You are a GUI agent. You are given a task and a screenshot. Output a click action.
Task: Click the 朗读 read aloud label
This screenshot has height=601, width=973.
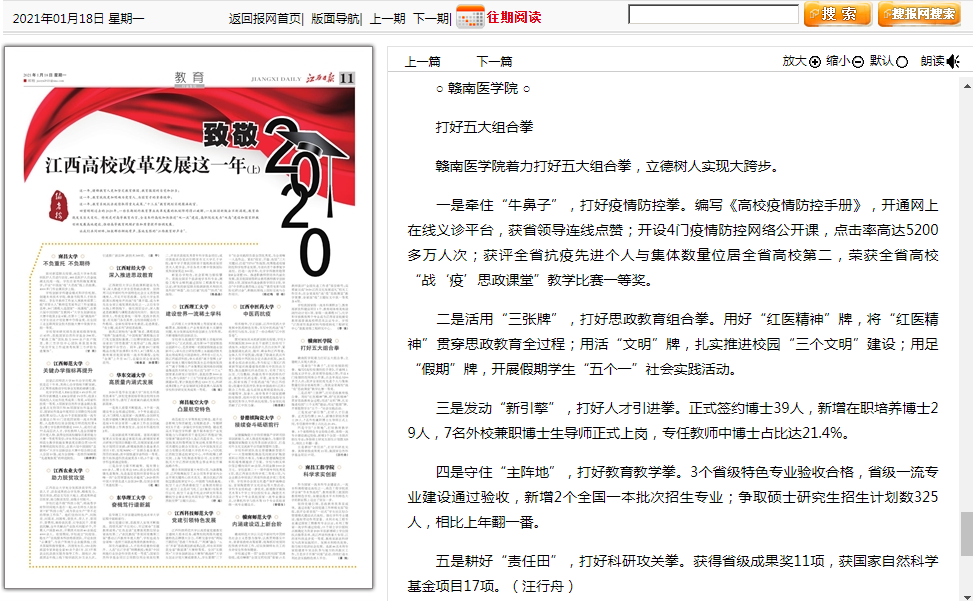[933, 61]
